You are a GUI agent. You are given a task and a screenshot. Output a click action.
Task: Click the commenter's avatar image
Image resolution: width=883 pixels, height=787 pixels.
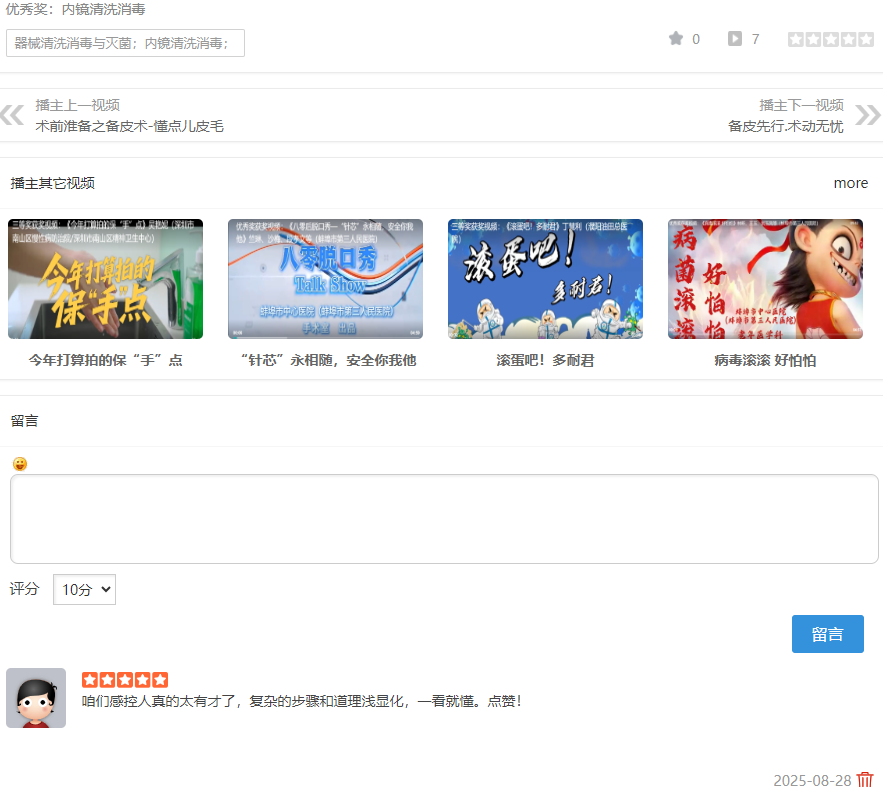pyautogui.click(x=36, y=698)
